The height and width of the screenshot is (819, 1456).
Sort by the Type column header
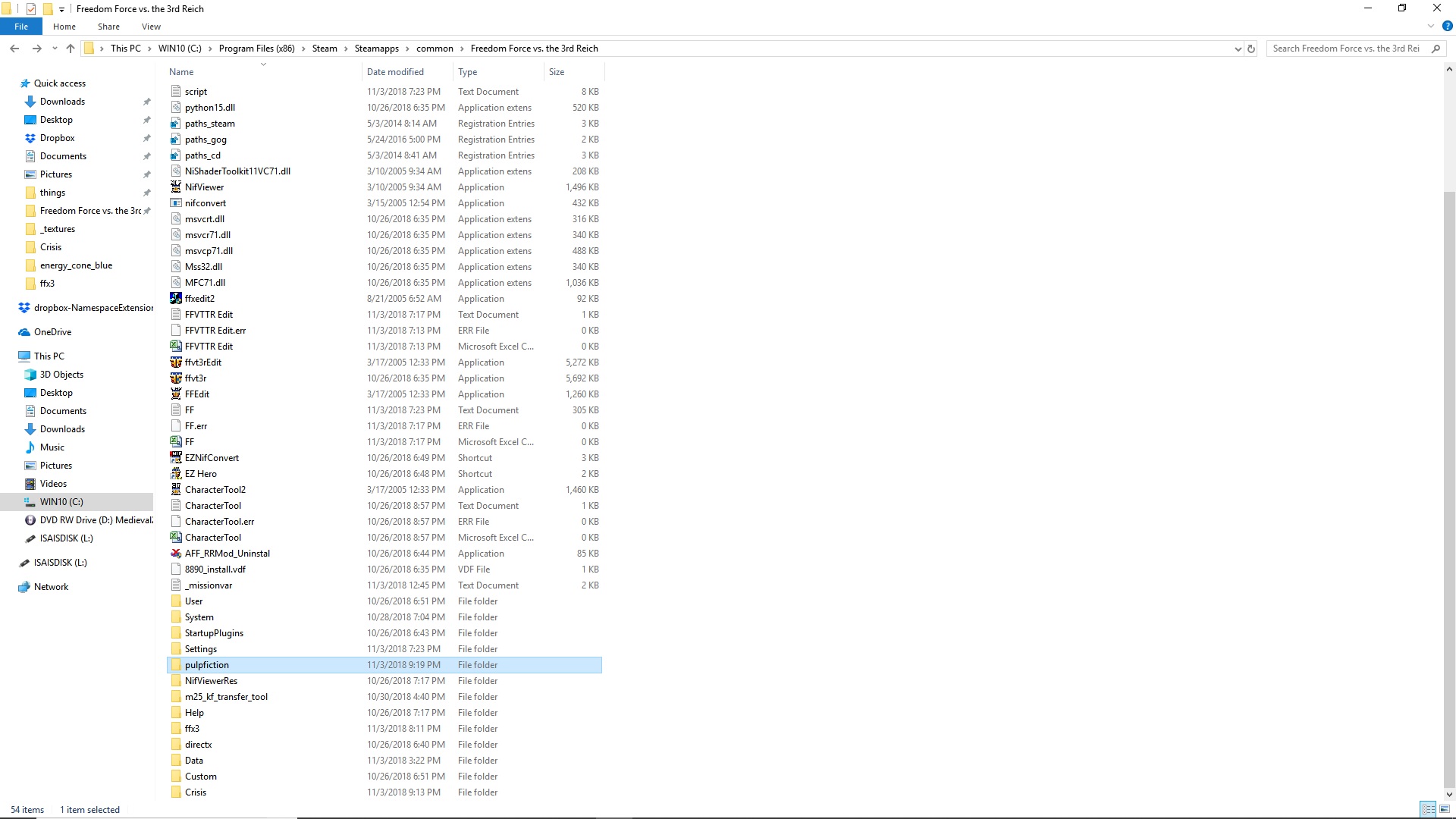498,72
